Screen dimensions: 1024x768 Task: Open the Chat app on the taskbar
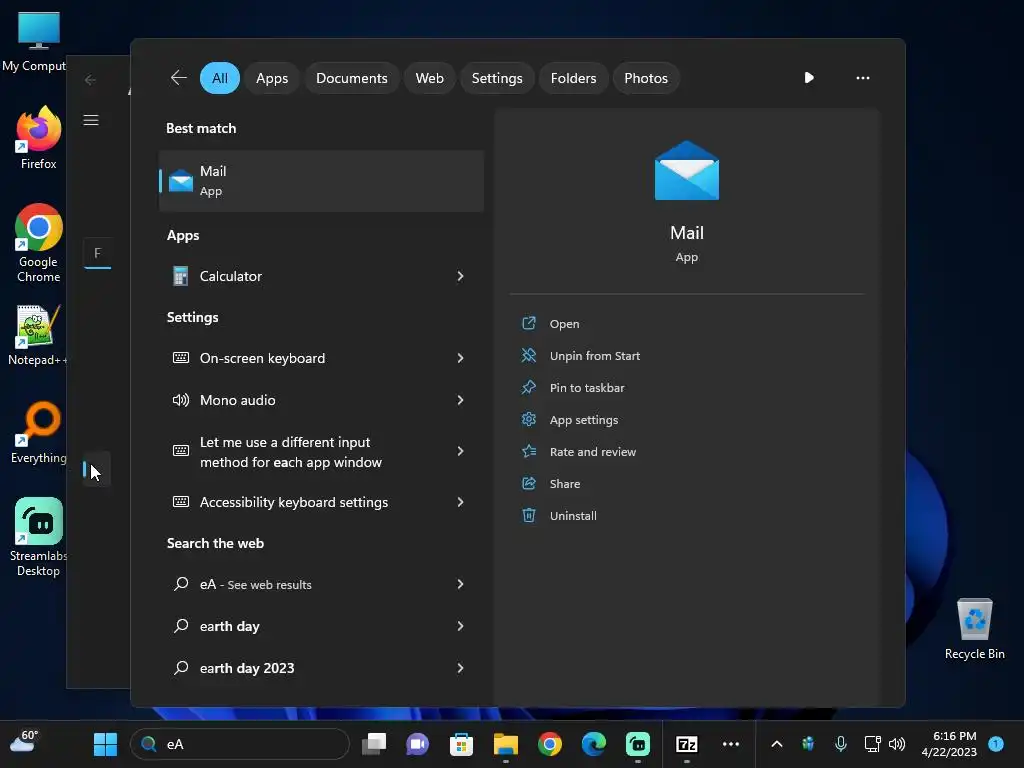[x=417, y=744]
